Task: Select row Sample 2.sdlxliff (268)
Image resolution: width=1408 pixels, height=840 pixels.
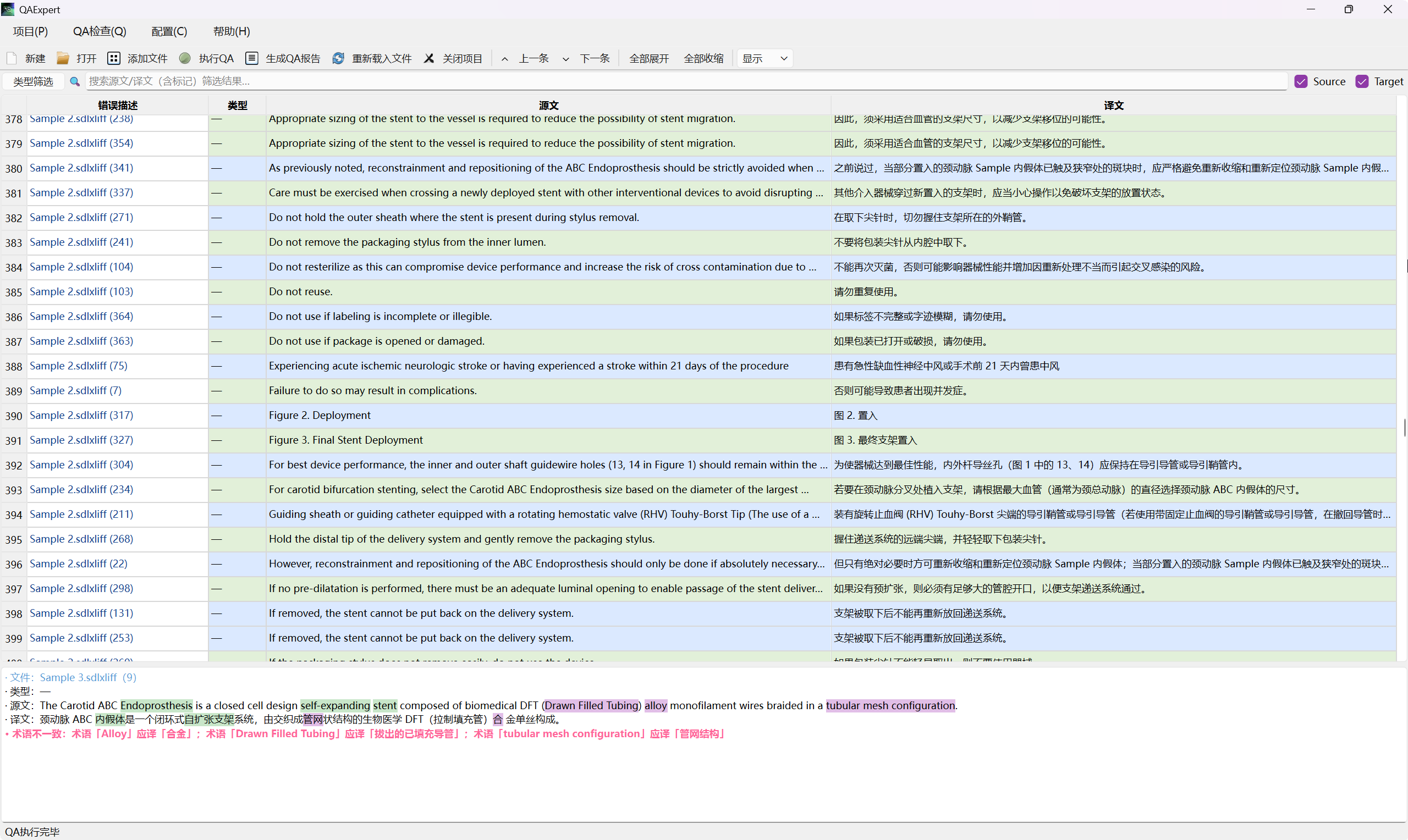Action: [698, 539]
